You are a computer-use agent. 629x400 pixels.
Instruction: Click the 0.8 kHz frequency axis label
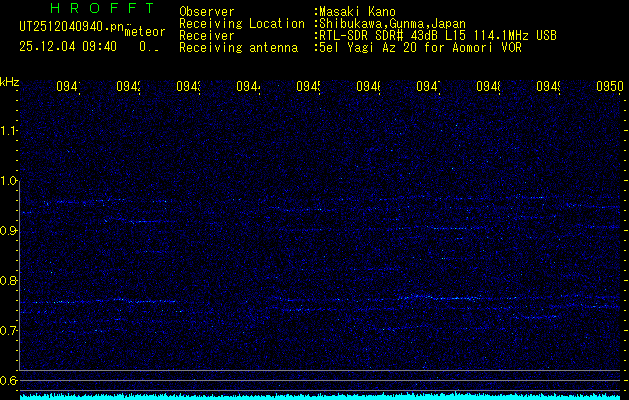tap(9, 281)
